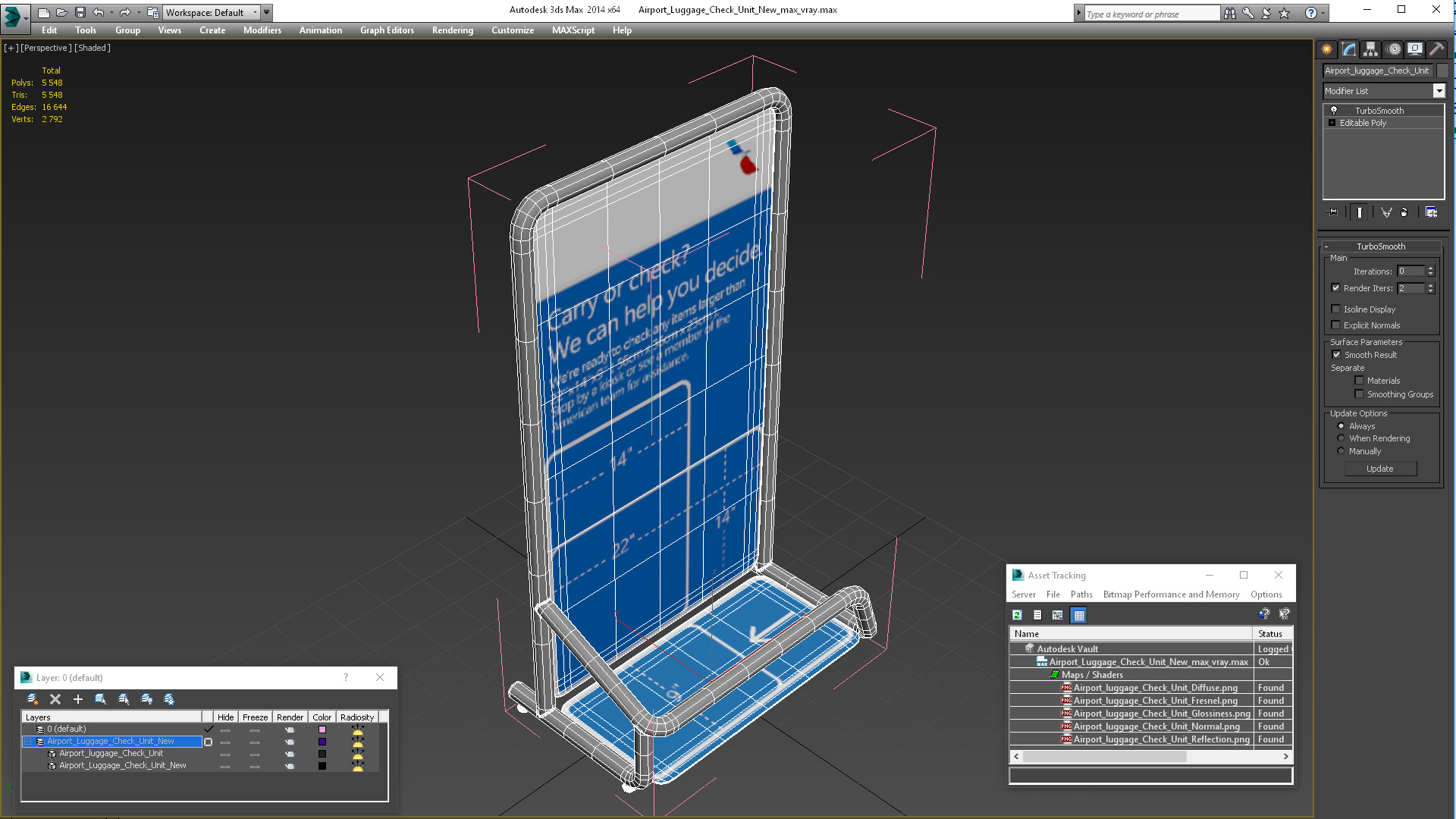This screenshot has width=1456, height=819.
Task: Open the New Scene toolbar icon
Action: coord(44,12)
